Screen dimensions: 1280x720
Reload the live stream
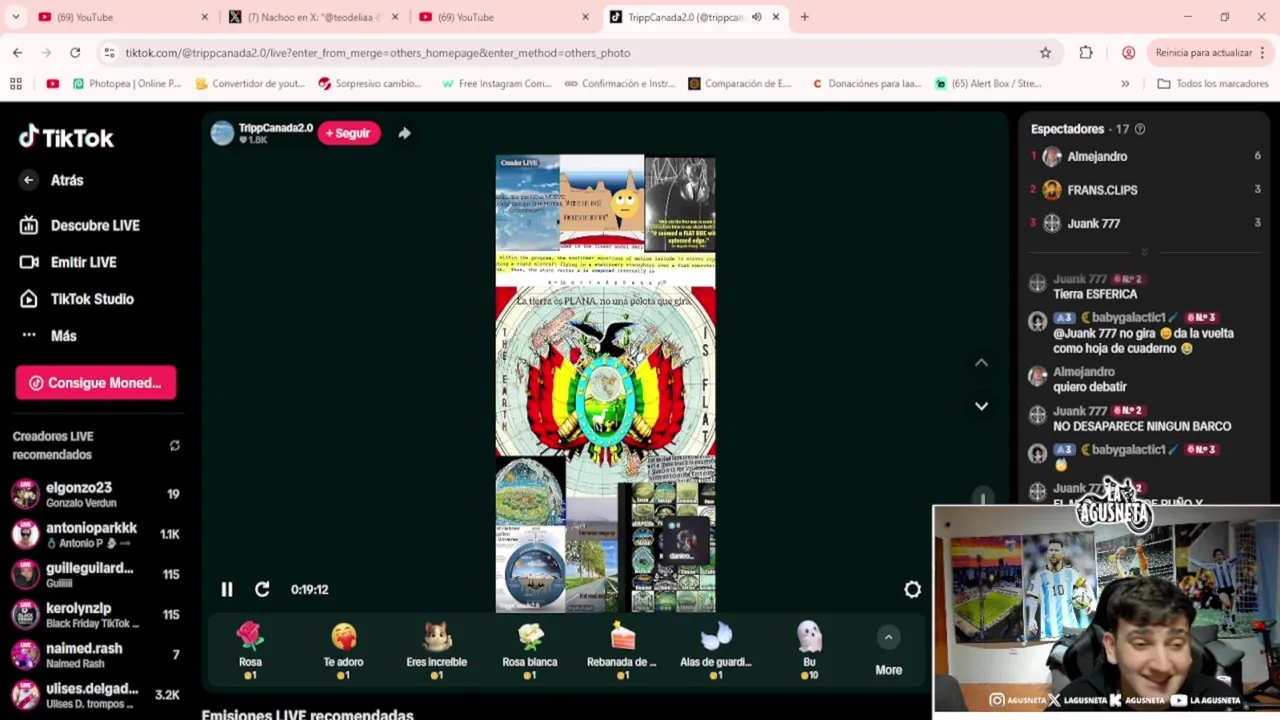[x=262, y=590]
